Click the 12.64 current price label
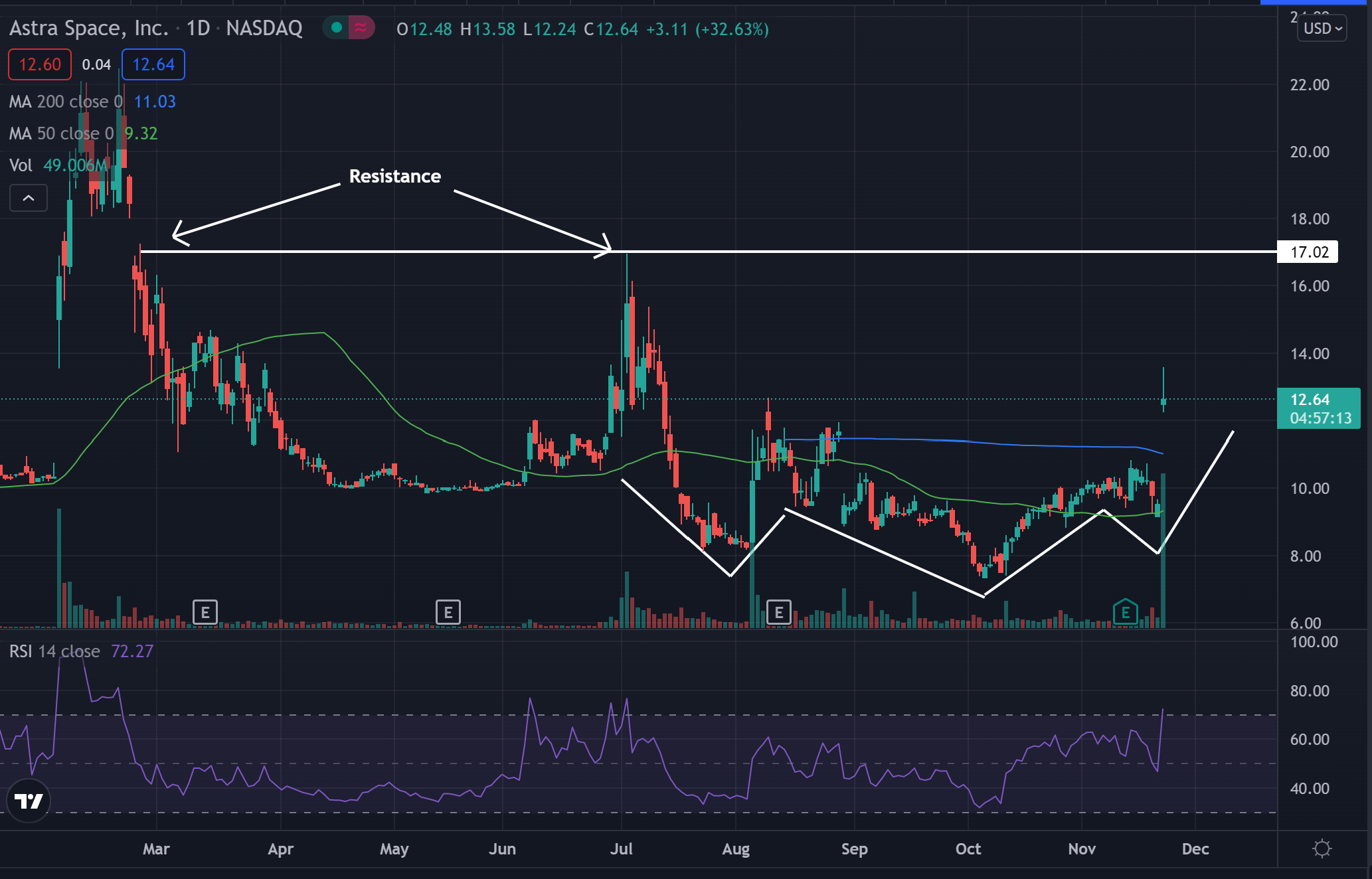The width and height of the screenshot is (1372, 879). pos(1318,408)
